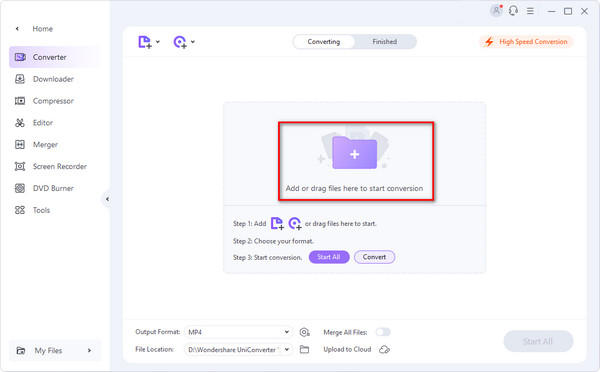Click the Upload to Cloud icon
This screenshot has width=600, height=372.
tap(385, 349)
